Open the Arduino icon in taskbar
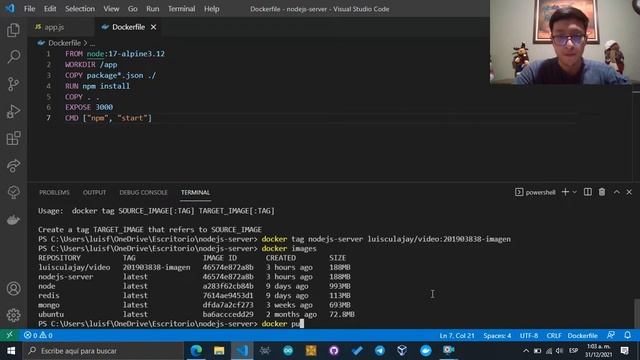 pyautogui.click(x=288, y=351)
